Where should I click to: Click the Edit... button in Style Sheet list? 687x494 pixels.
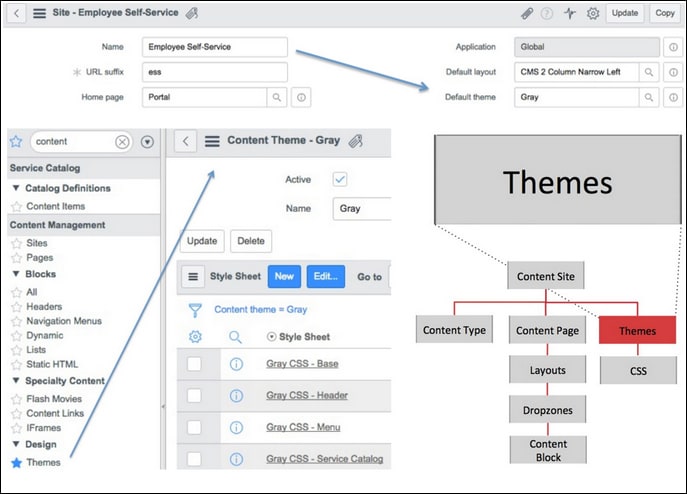pyautogui.click(x=326, y=277)
